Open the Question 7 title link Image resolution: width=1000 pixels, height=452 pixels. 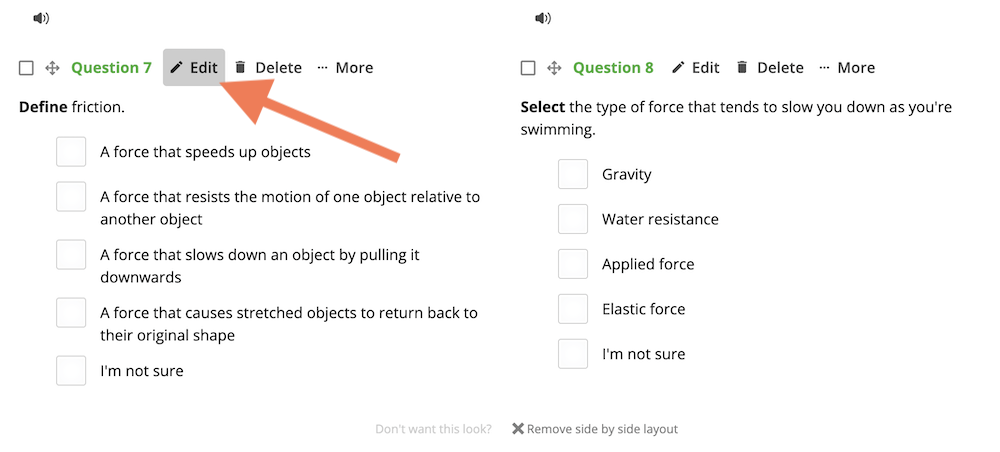tap(112, 68)
